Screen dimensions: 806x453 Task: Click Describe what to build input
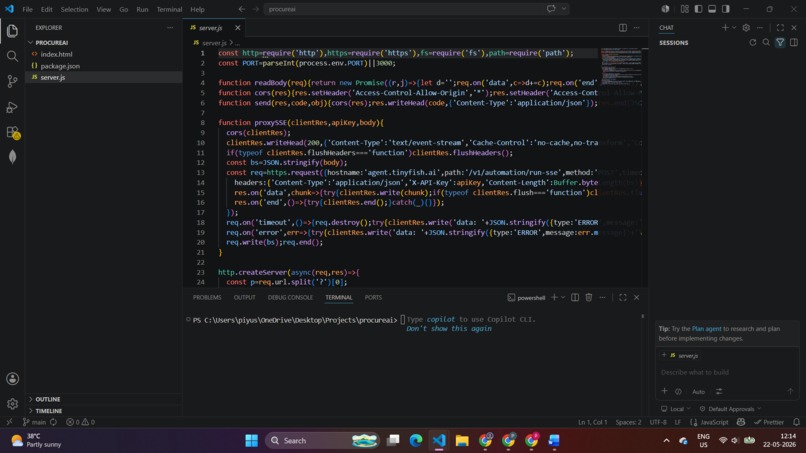coord(727,372)
